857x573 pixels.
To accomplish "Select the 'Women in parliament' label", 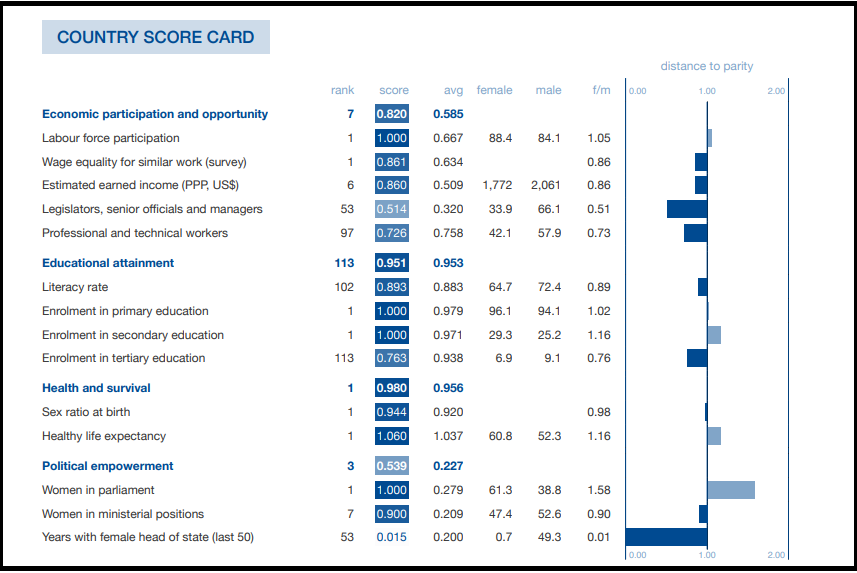I will [x=98, y=490].
